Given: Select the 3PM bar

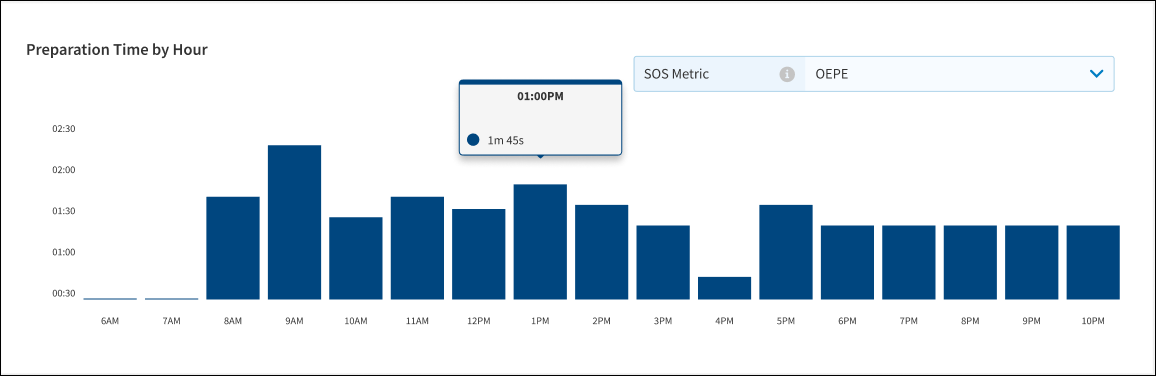Looking at the screenshot, I should [x=663, y=262].
